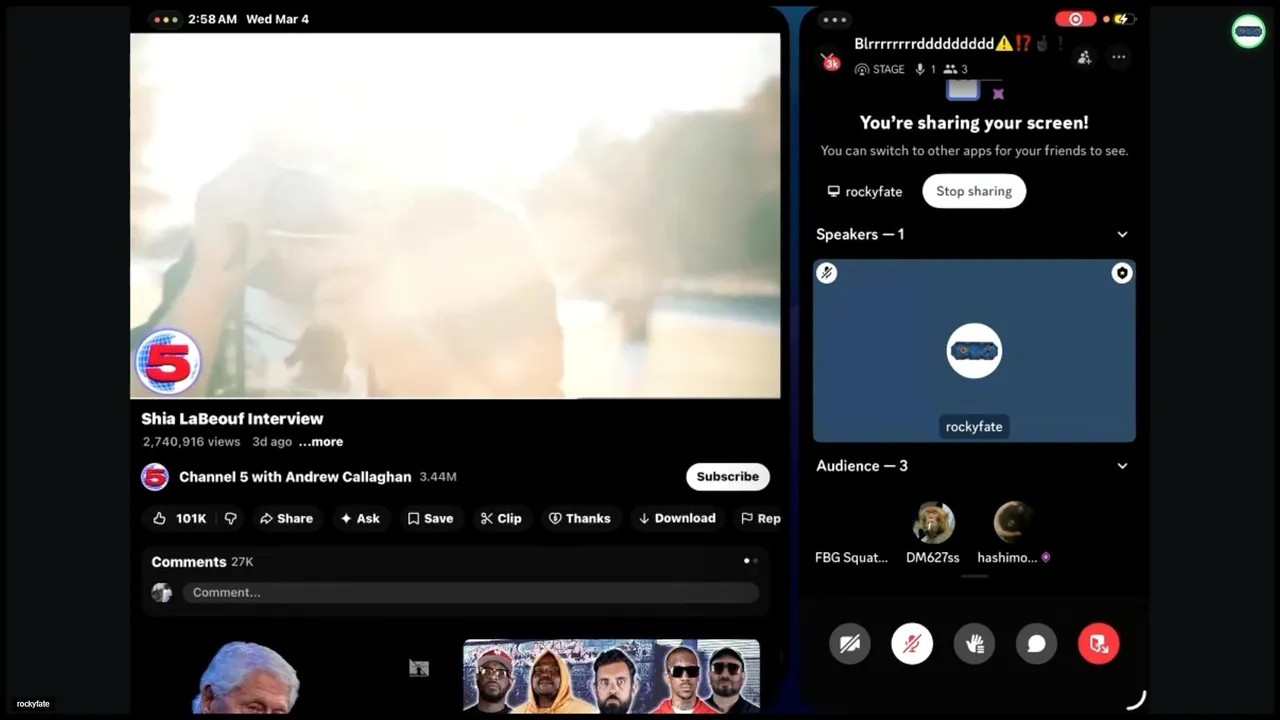Share the YouTube video
The image size is (1280, 720).
pyautogui.click(x=286, y=518)
